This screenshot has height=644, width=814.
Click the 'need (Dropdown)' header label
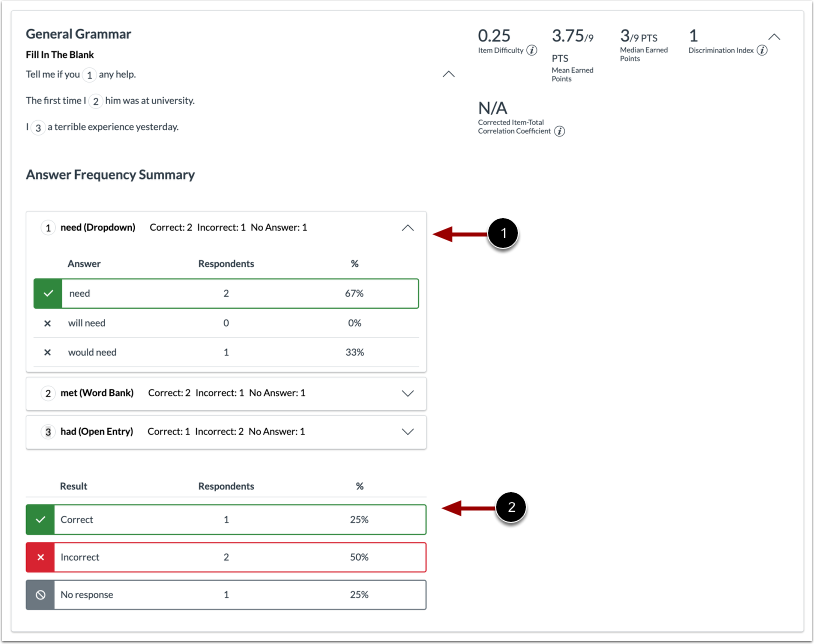[x=97, y=228]
